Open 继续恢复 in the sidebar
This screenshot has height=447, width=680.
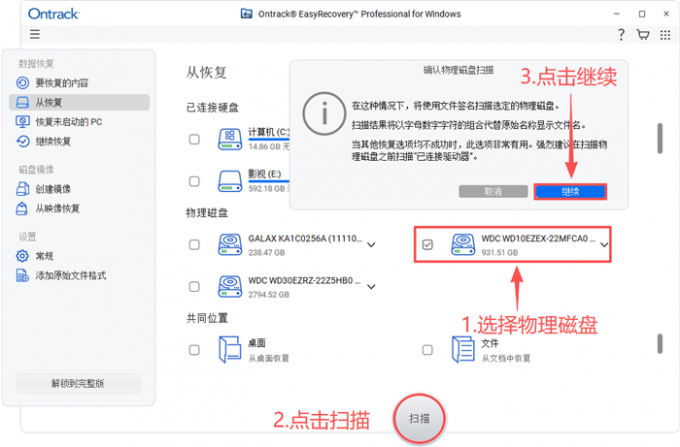pos(79,141)
